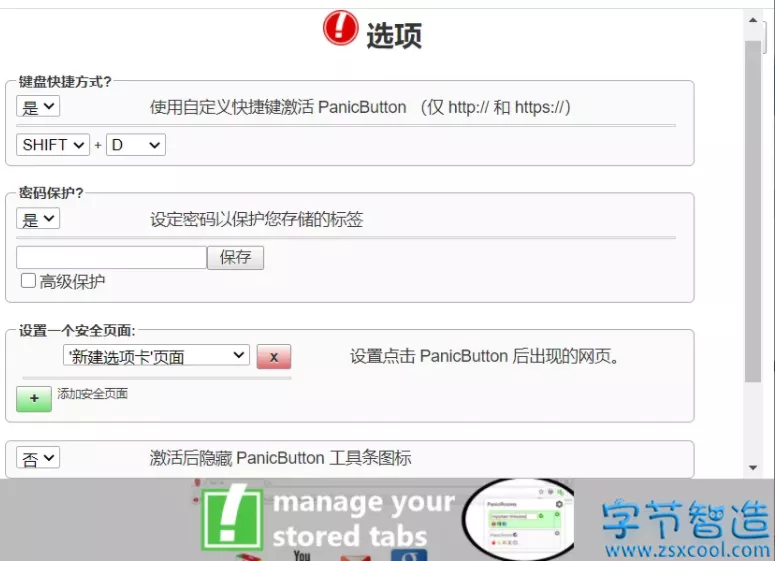
Task: Click the 'manage your stored tabs' banner text
Action: coord(363,519)
